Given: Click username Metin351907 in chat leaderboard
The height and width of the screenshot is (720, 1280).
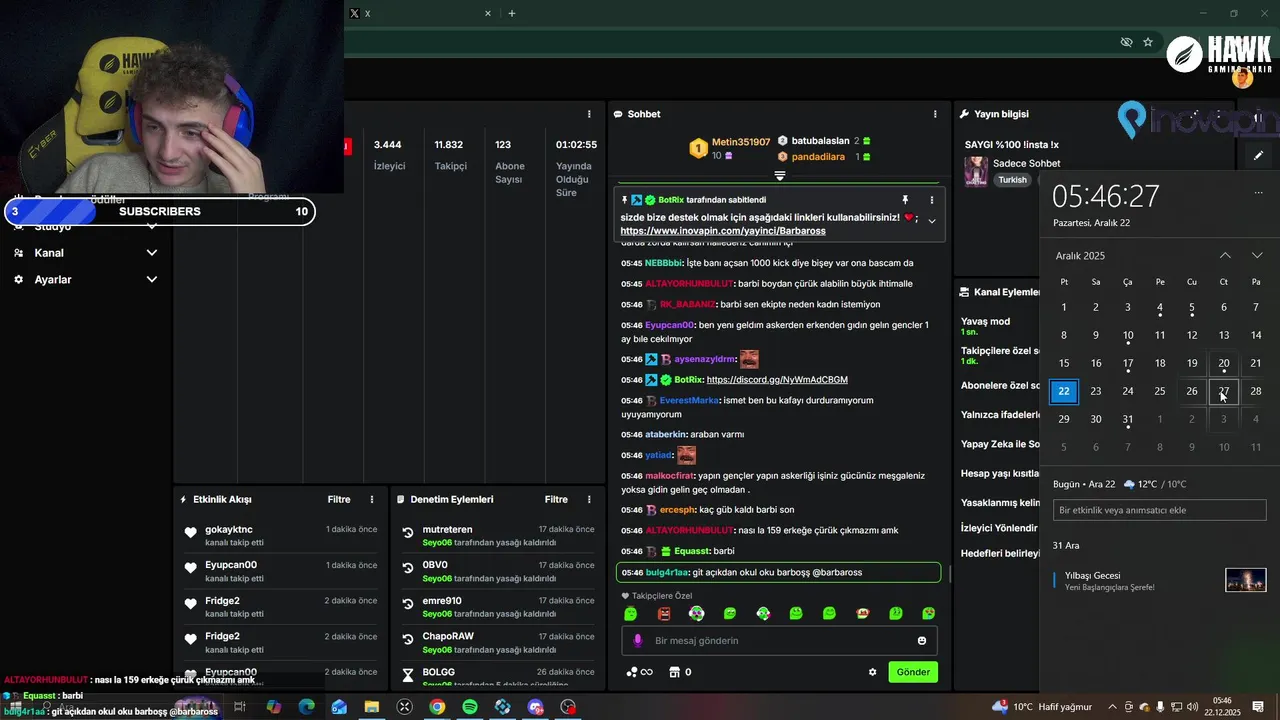Looking at the screenshot, I should tap(741, 142).
